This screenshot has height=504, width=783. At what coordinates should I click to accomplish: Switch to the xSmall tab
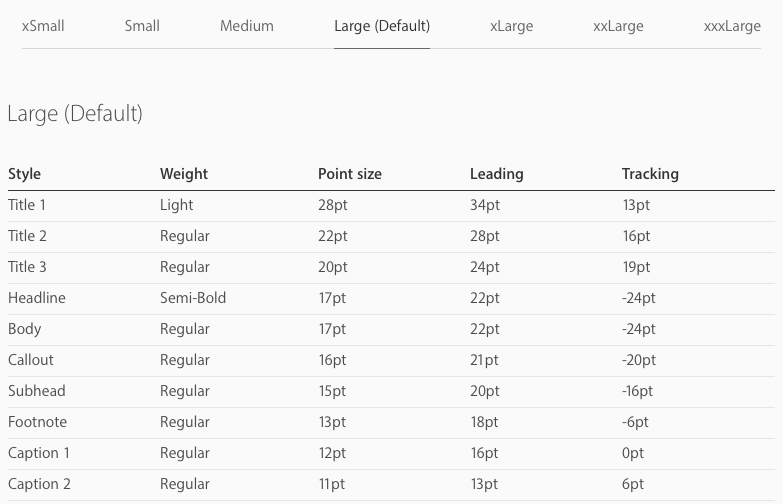tap(43, 26)
